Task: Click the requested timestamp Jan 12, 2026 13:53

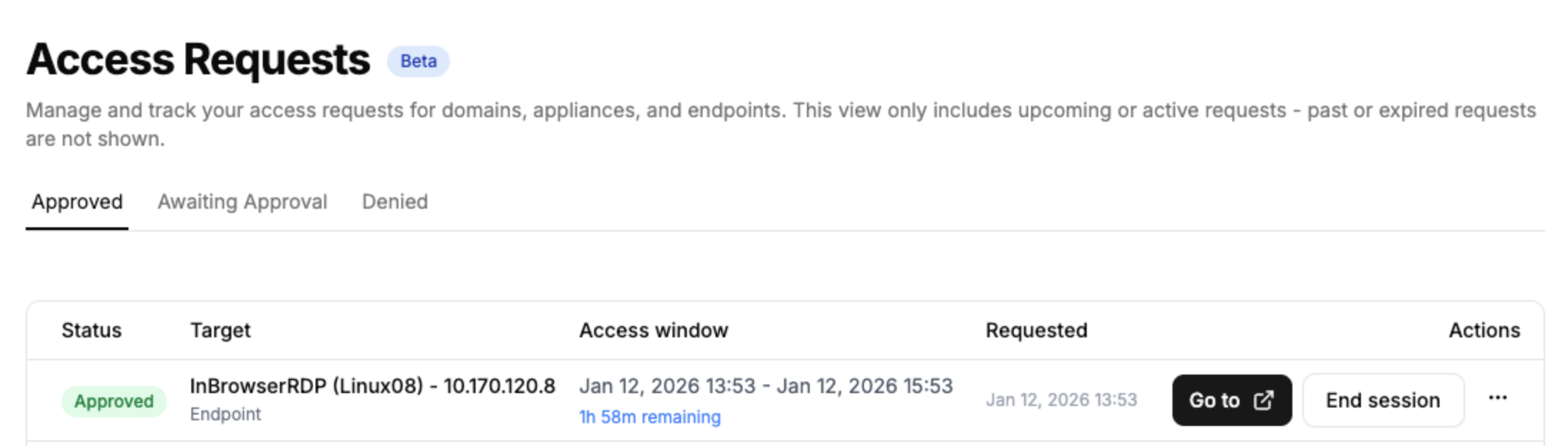Action: 1061,400
